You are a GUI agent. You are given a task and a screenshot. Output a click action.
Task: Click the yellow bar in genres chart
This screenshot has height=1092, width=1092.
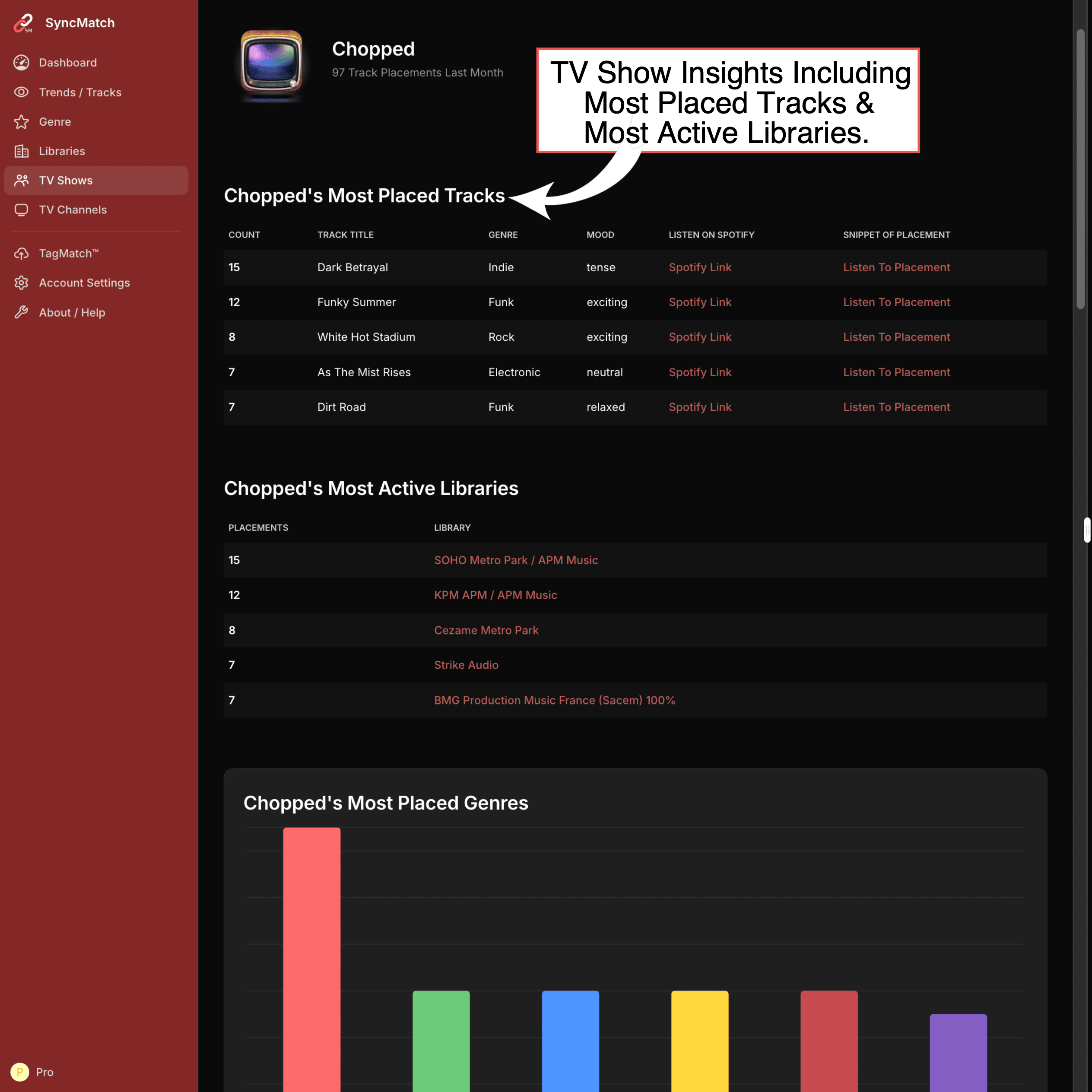tap(700, 1041)
